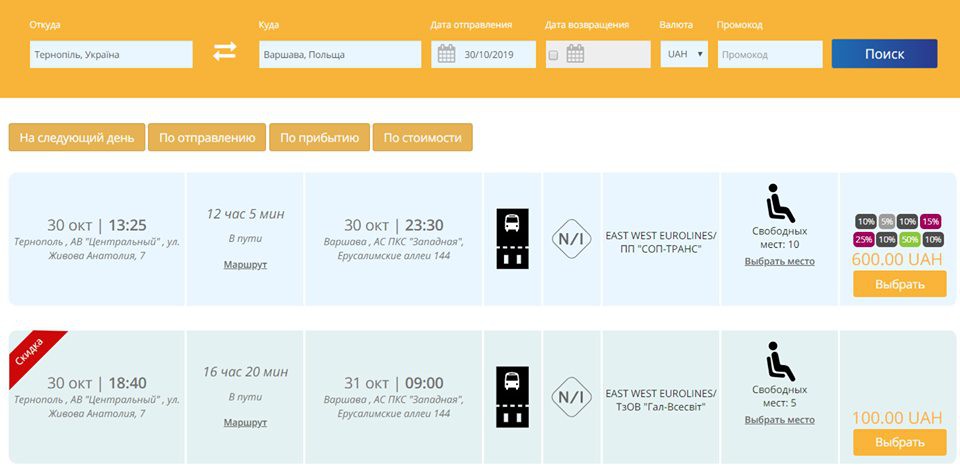Click the Откуда field with Тернопіль, Україна
Image resolution: width=960 pixels, height=469 pixels.
pos(110,54)
